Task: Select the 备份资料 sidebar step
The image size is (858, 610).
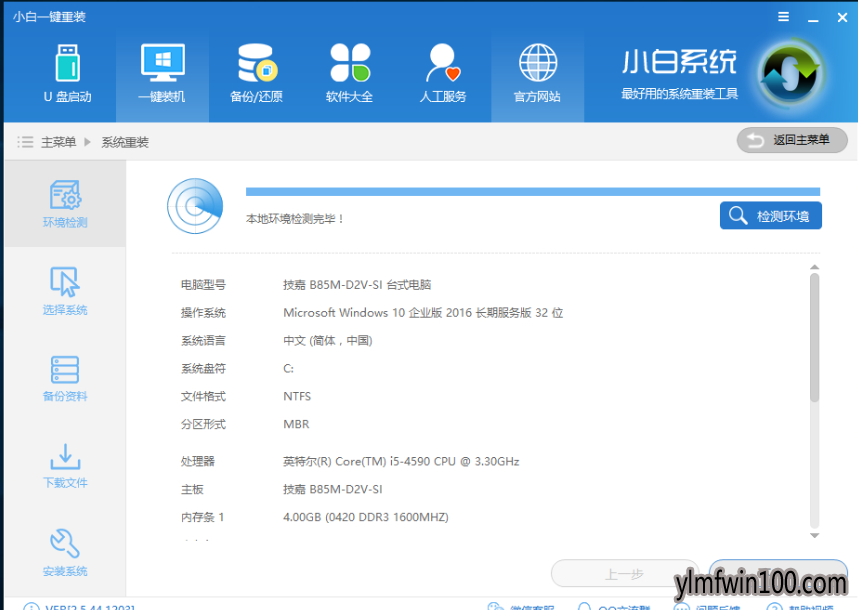Action: (x=65, y=379)
